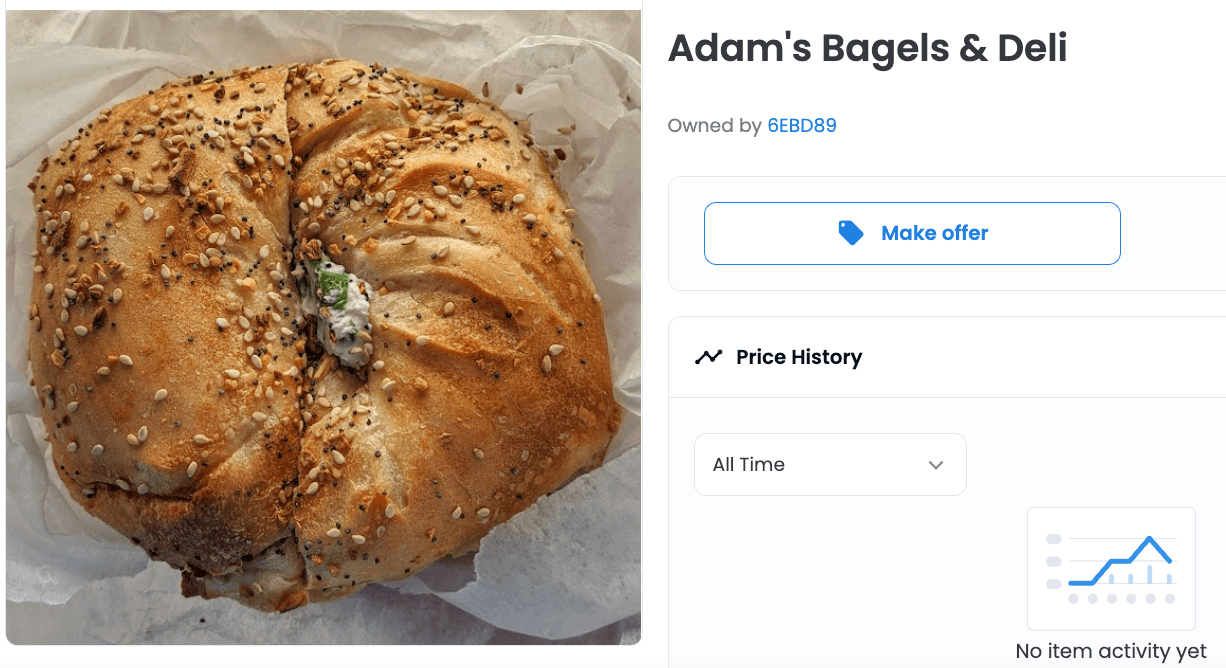Select the 'Make offer' label text
The width and height of the screenshot is (1226, 668).
click(934, 233)
